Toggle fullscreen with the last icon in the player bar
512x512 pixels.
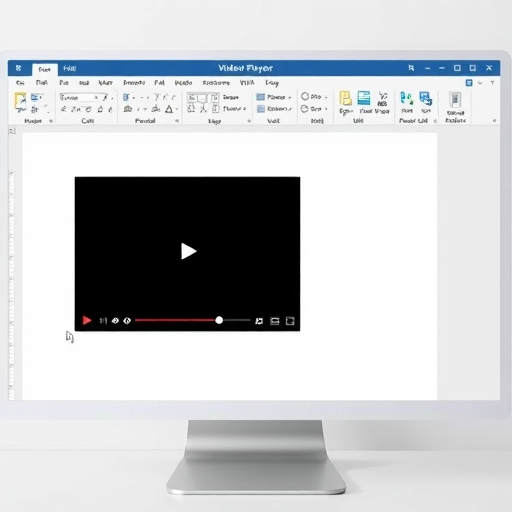coord(290,321)
